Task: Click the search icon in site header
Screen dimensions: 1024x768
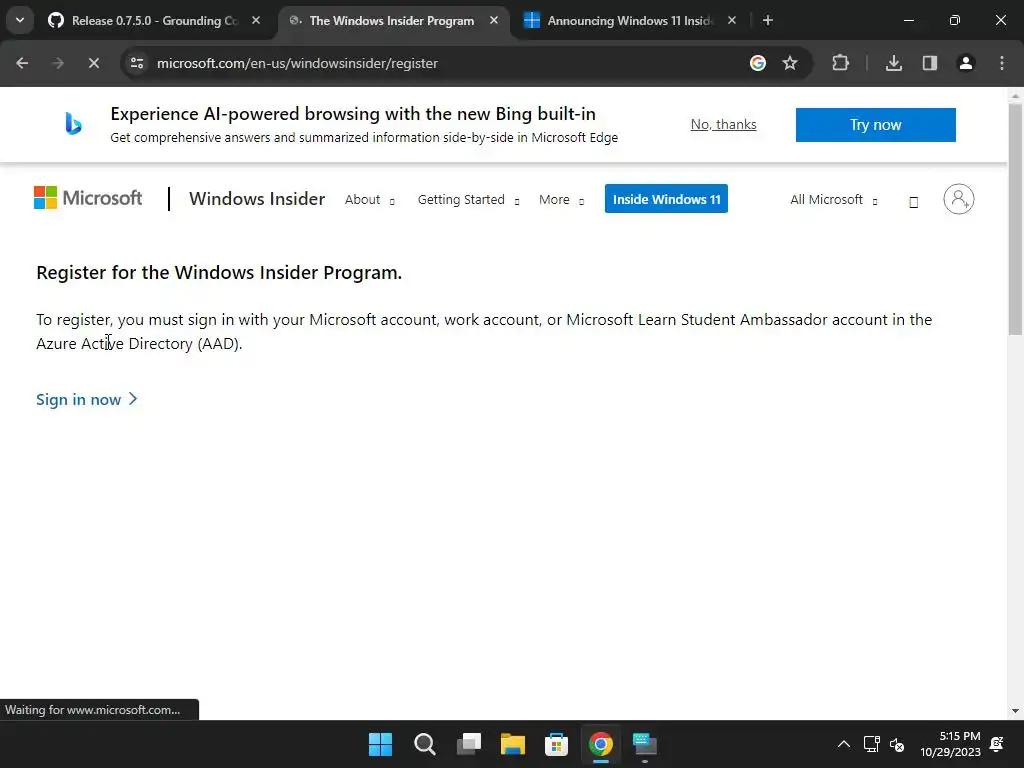Action: pyautogui.click(x=914, y=202)
